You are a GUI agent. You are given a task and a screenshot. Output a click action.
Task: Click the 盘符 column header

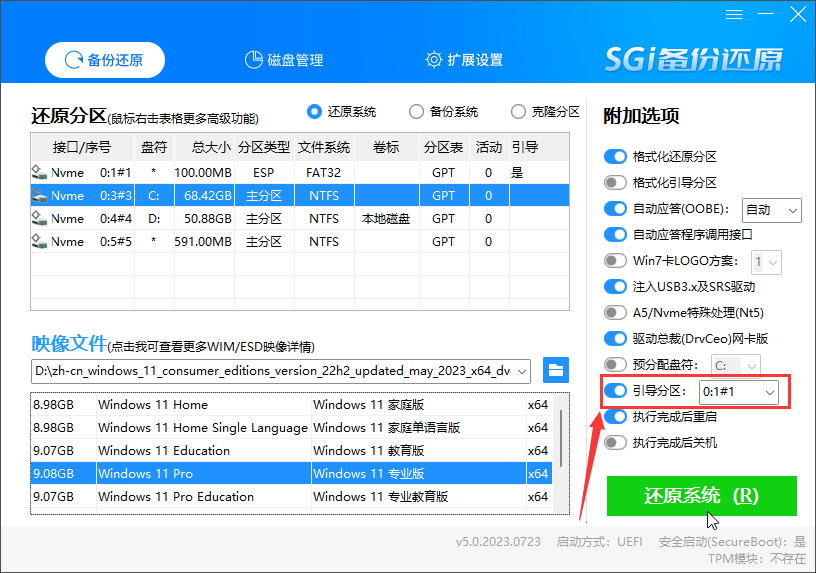[x=154, y=147]
